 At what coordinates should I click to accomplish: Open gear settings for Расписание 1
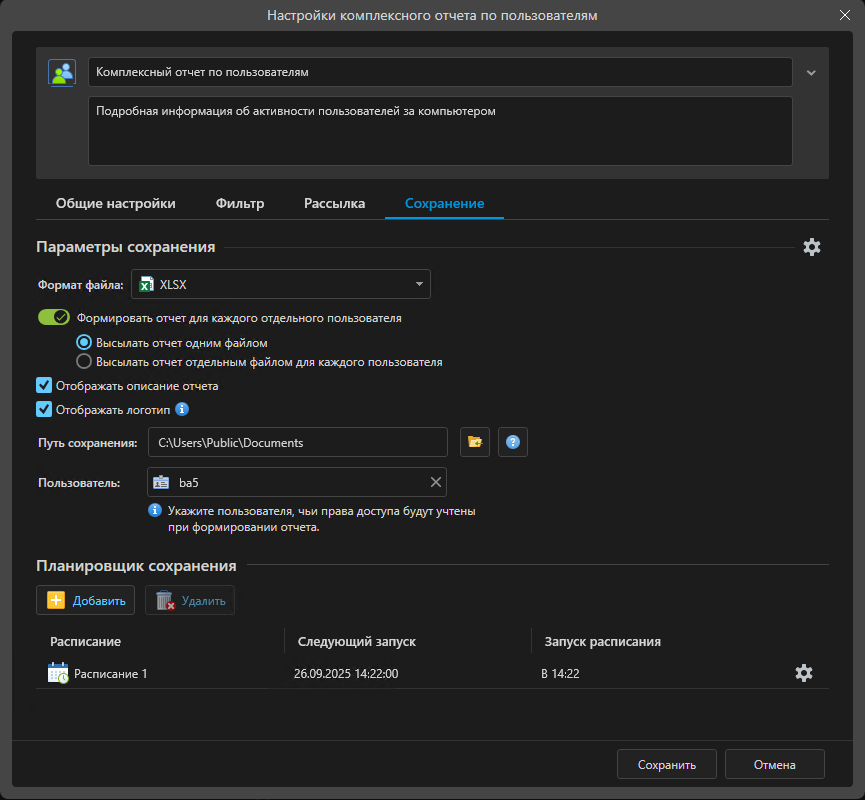[804, 673]
